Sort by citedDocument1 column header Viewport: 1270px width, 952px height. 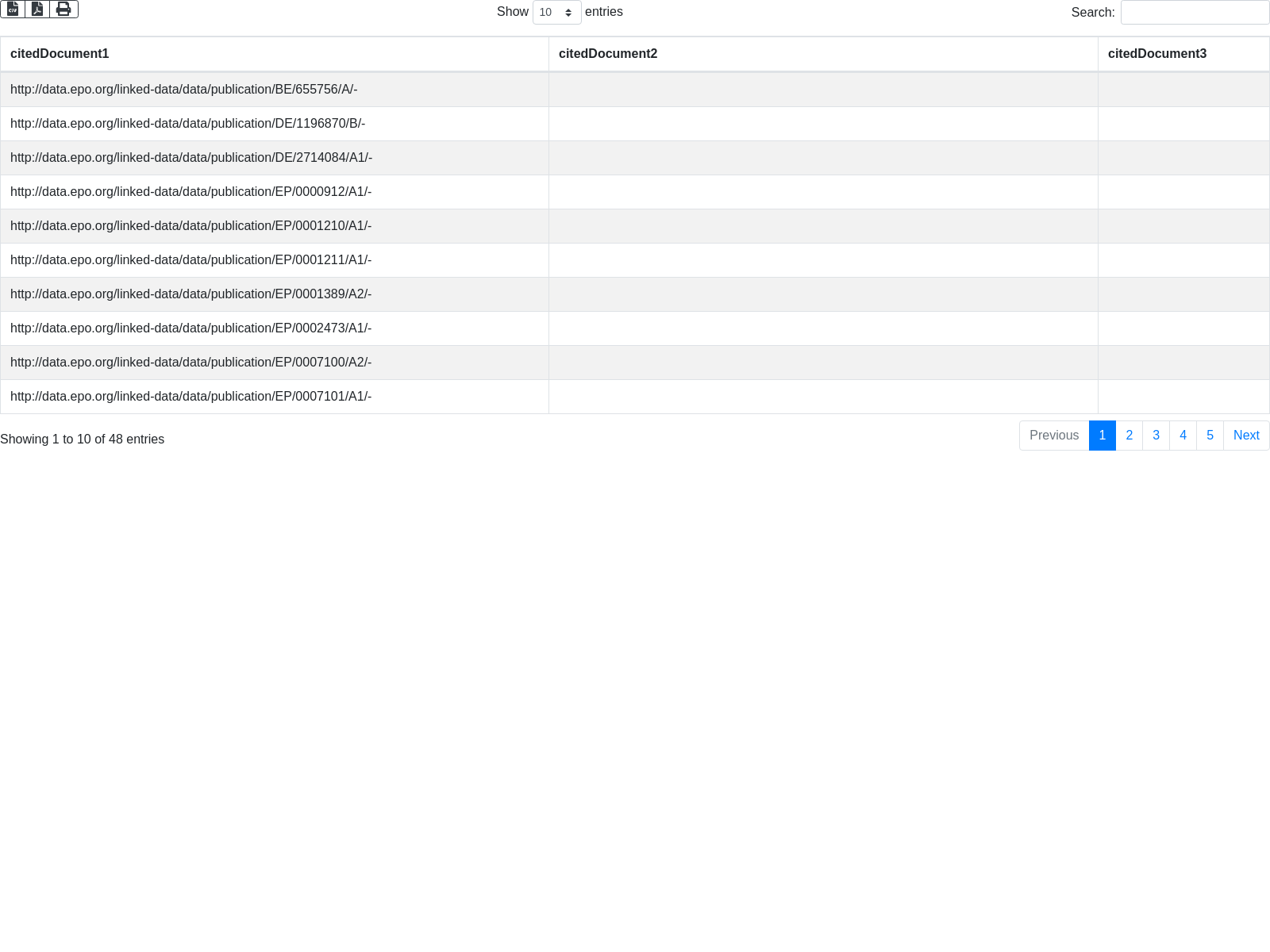pyautogui.click(x=60, y=54)
